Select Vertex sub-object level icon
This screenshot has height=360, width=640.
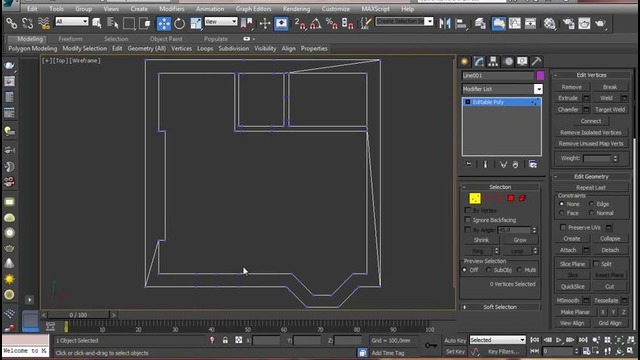[475, 198]
